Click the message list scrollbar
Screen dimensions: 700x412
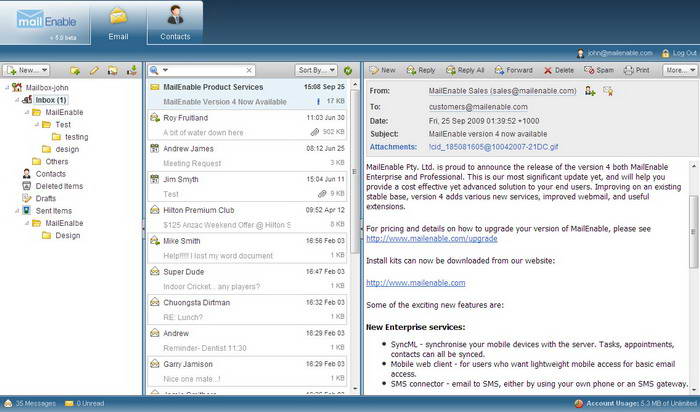point(355,171)
